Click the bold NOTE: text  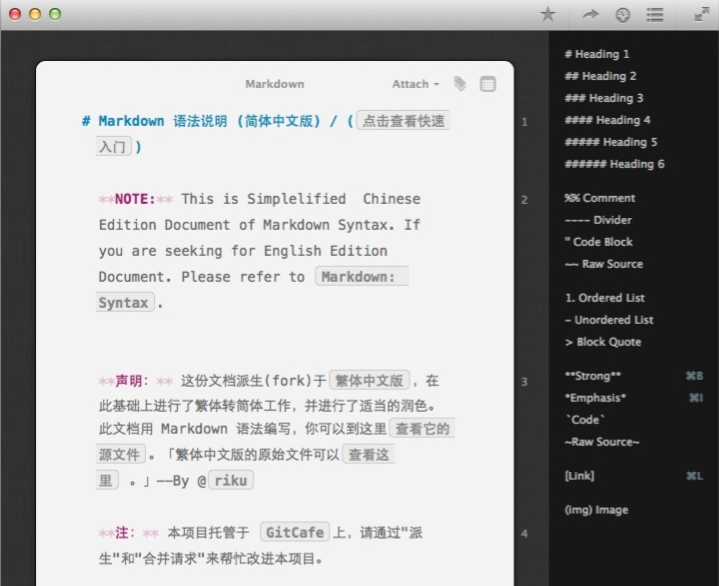[135, 199]
